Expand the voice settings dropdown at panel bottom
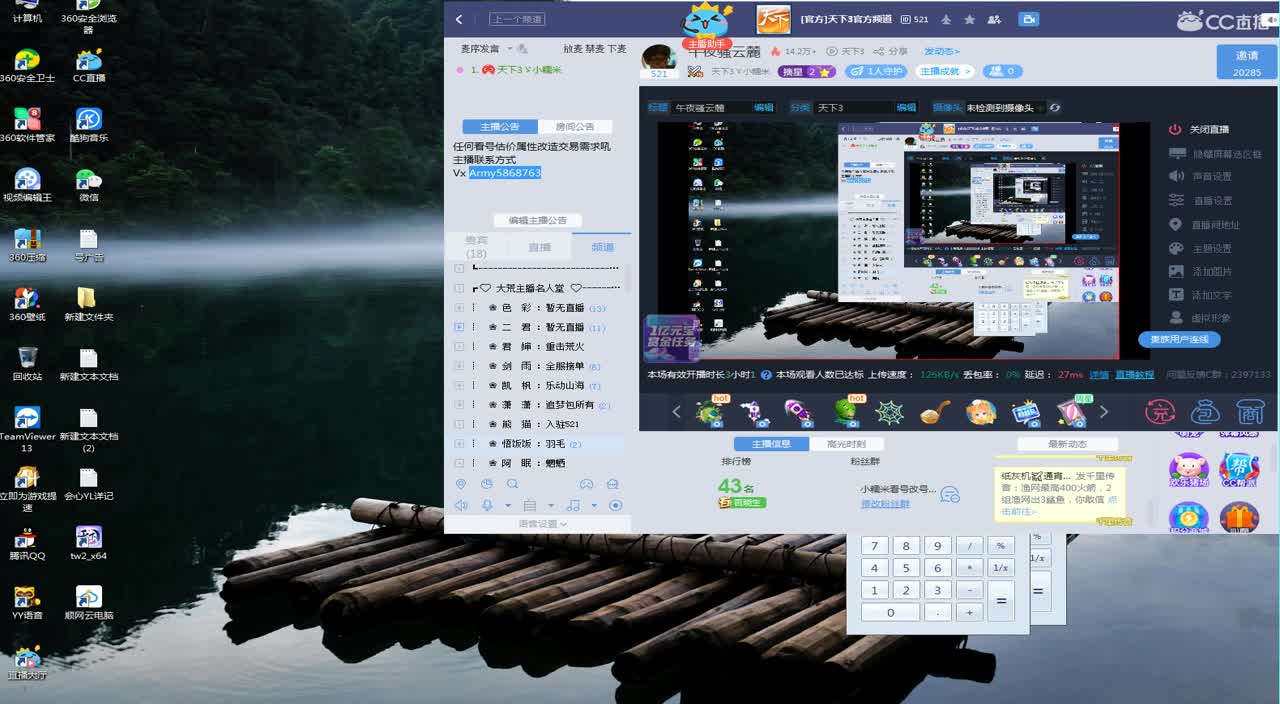The width and height of the screenshot is (1280, 704). click(543, 524)
